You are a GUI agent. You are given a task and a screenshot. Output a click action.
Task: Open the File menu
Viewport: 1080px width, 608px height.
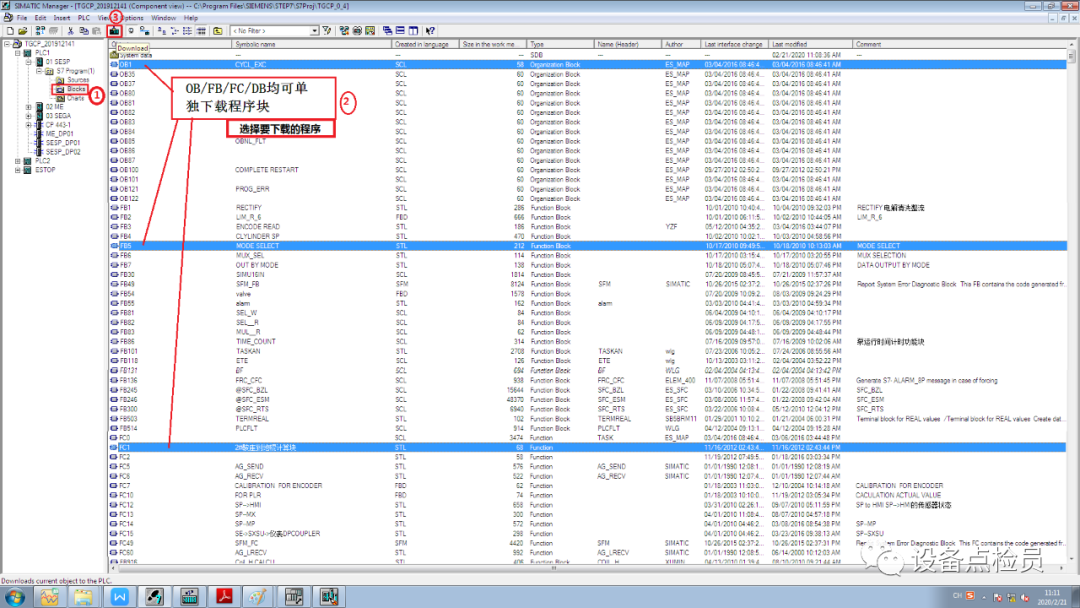22,18
